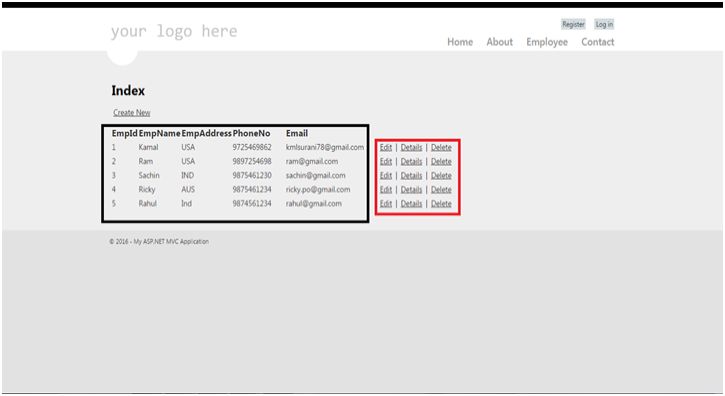Click the footer copyright text

(x=159, y=241)
